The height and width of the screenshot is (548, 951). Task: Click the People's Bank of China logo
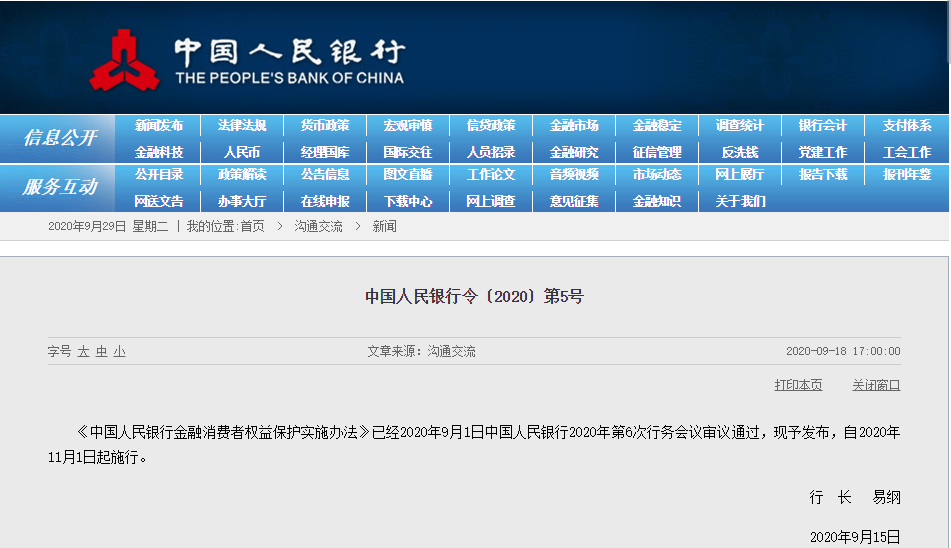pos(124,60)
